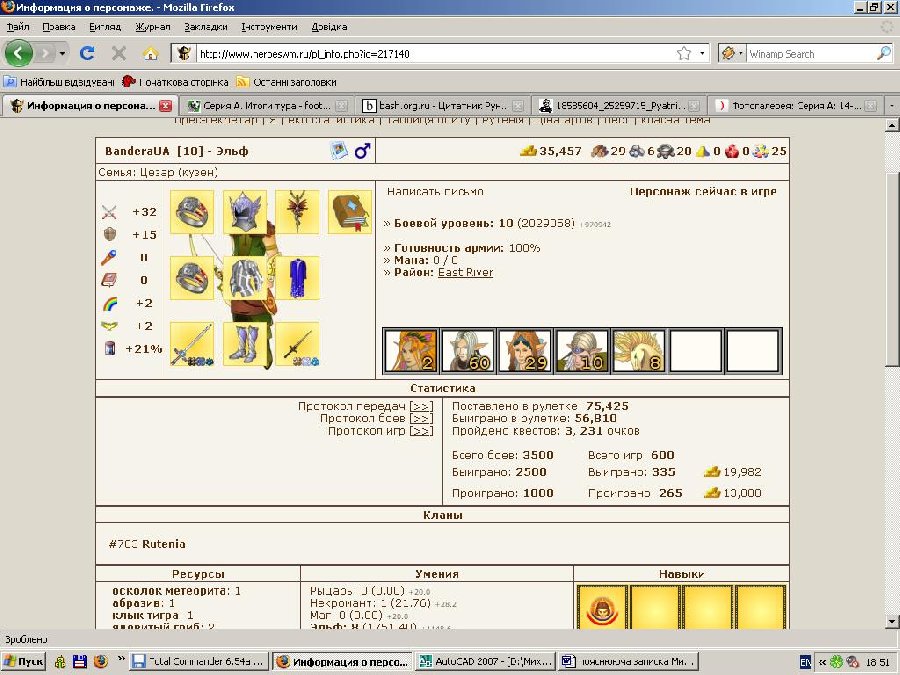Viewport: 900px width, 675px height.
Task: Switch to the Серия А. Итоги тура tab
Action: pos(266,106)
